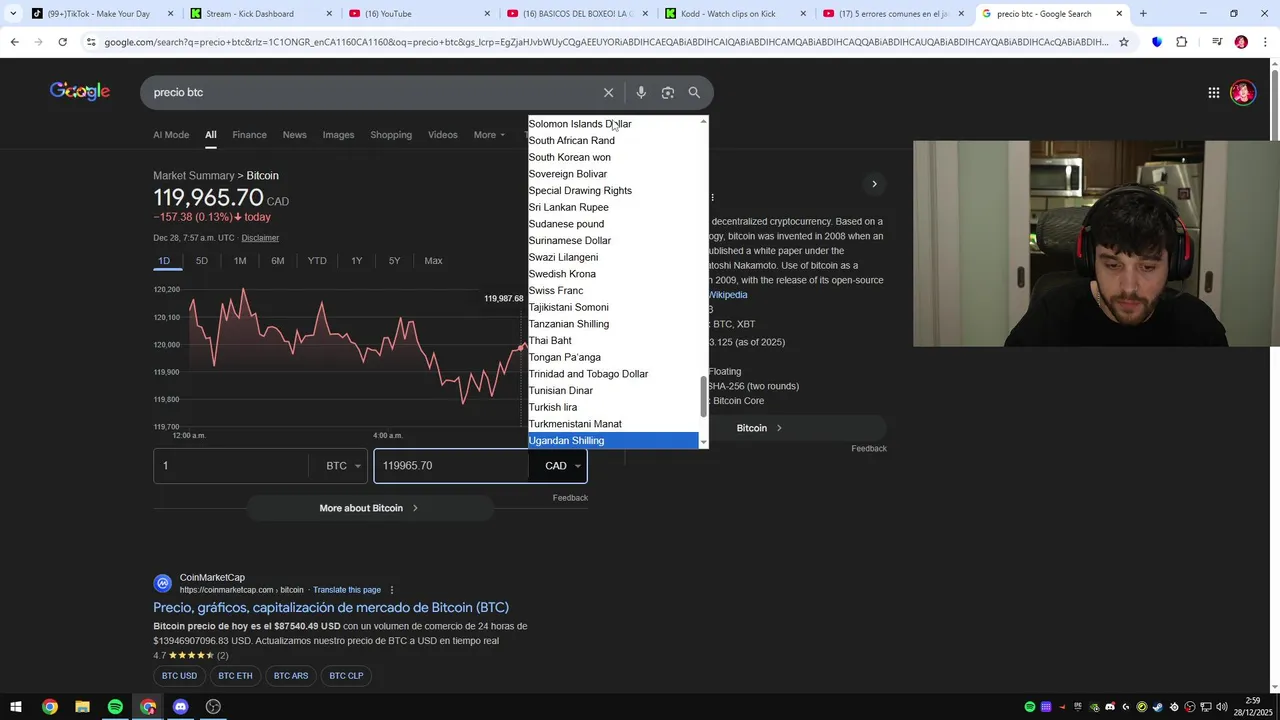
Task: Start voice search with the microphone icon
Action: [641, 92]
